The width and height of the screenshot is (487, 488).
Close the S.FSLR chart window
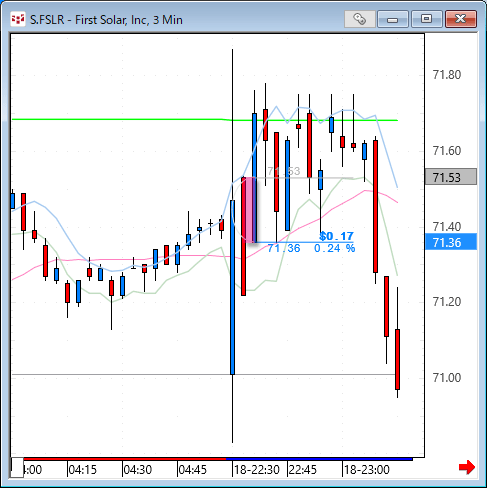pyautogui.click(x=461, y=19)
